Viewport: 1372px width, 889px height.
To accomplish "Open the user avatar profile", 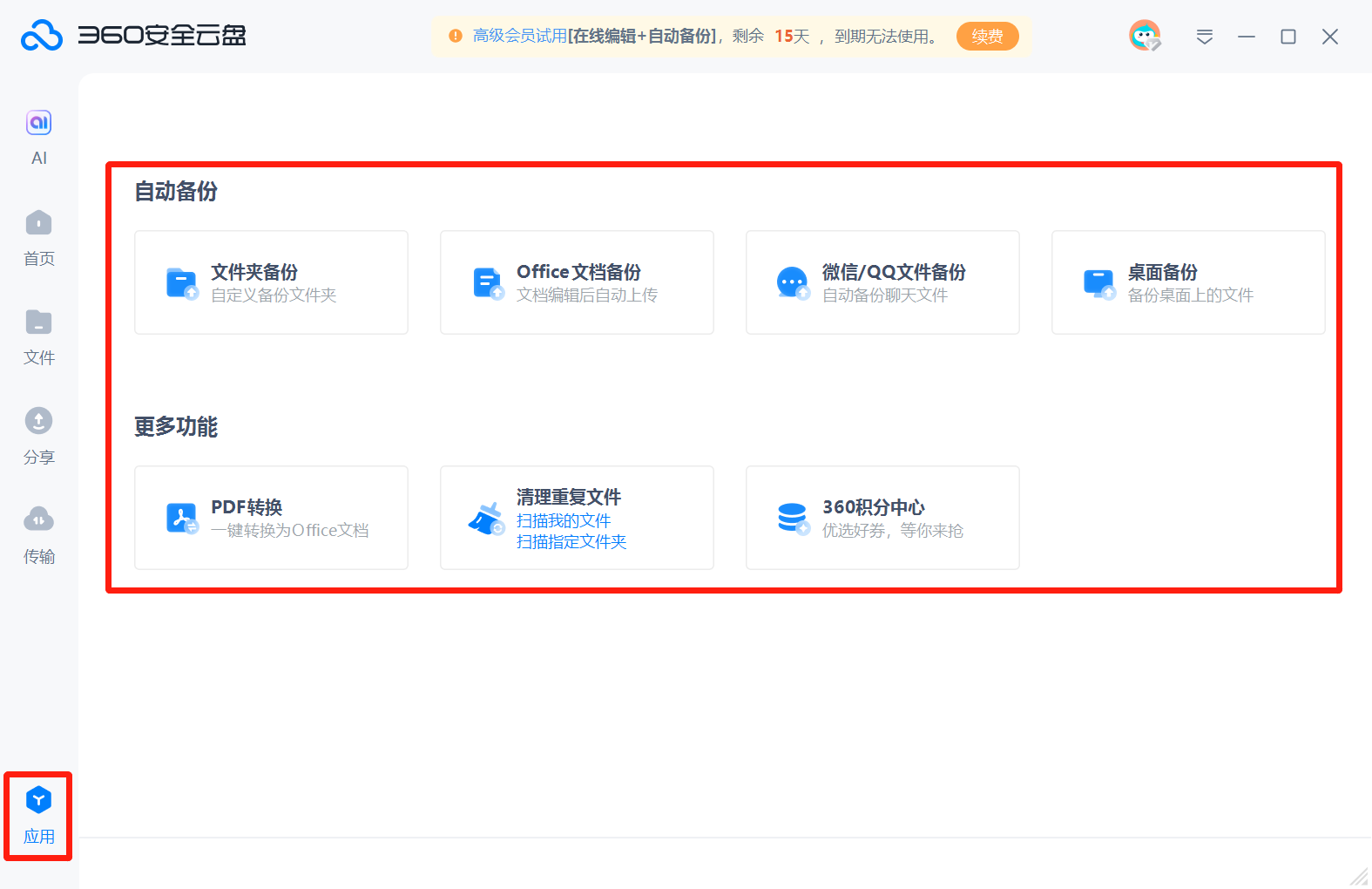I will [1145, 36].
